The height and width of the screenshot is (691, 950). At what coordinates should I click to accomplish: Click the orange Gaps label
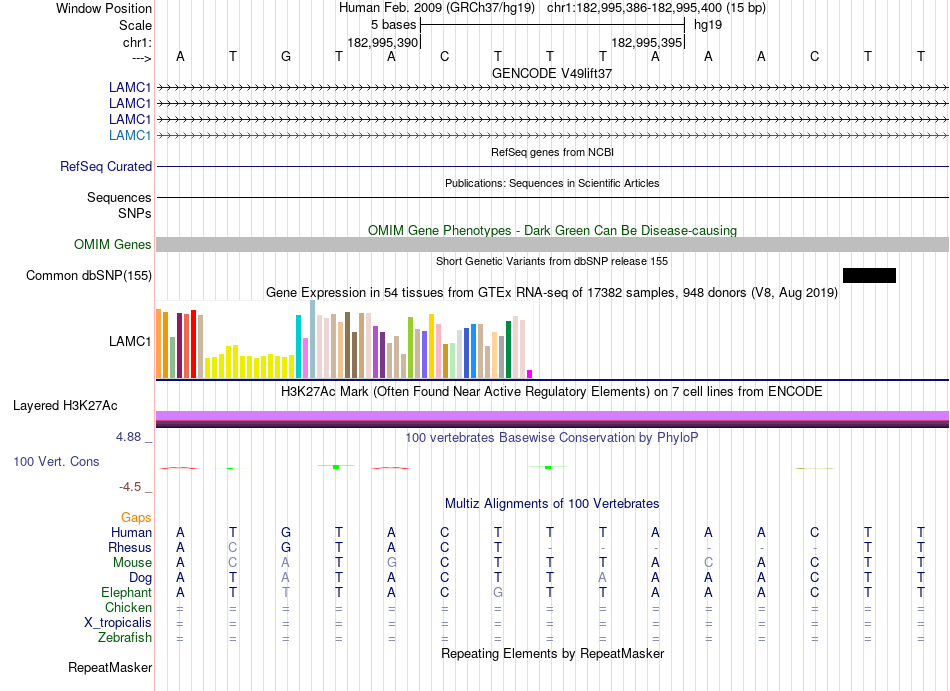tap(136, 517)
